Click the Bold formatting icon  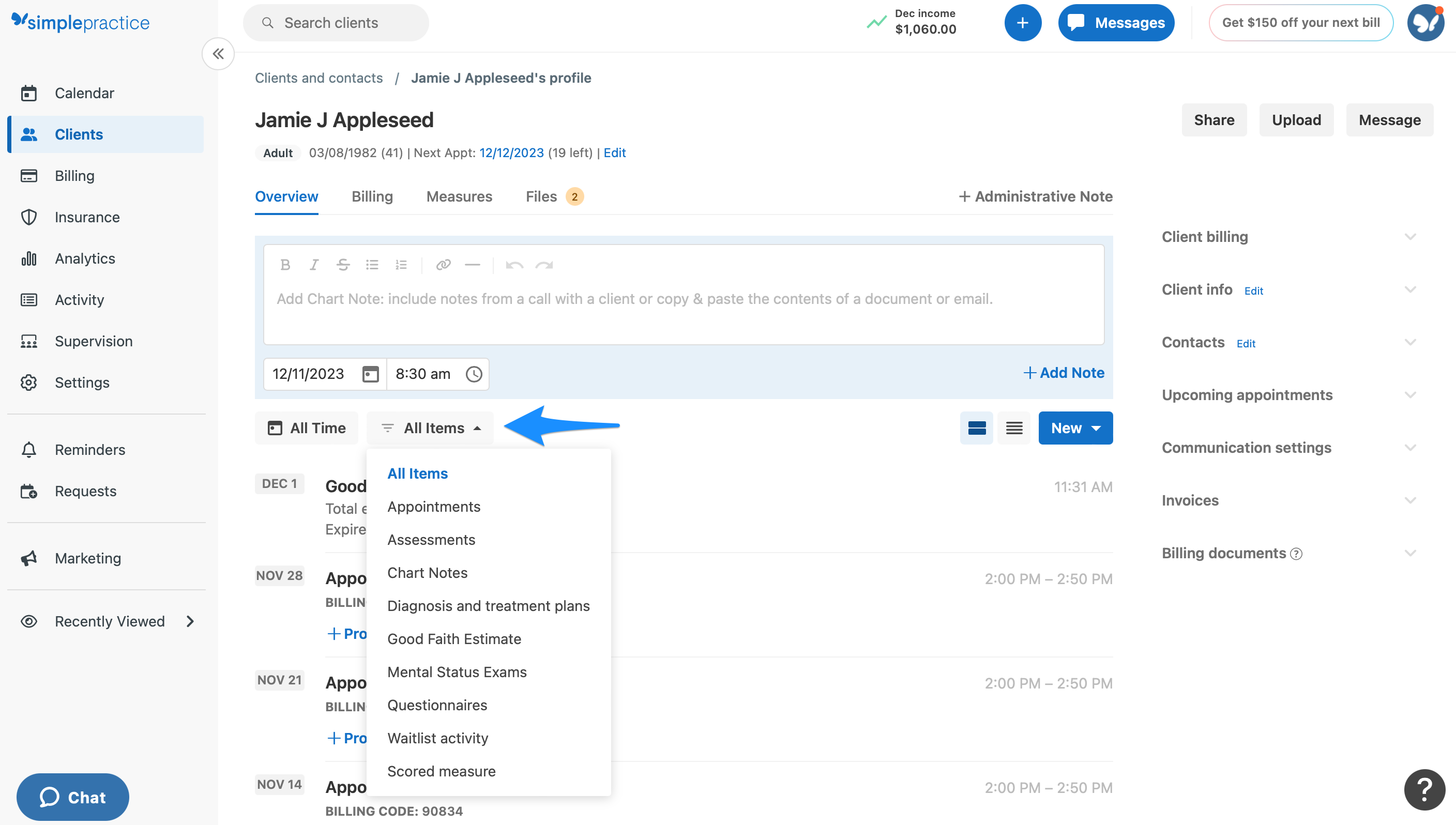click(285, 265)
